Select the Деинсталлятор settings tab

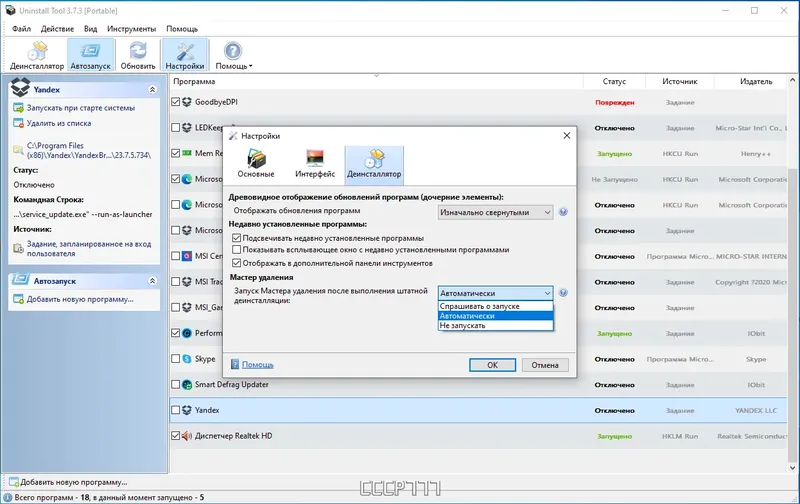click(x=374, y=164)
